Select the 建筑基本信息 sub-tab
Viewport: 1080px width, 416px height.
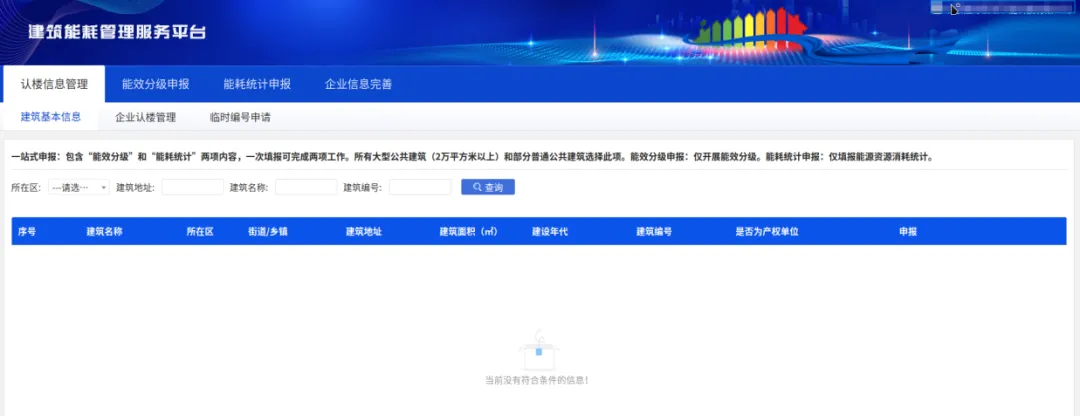[51, 117]
